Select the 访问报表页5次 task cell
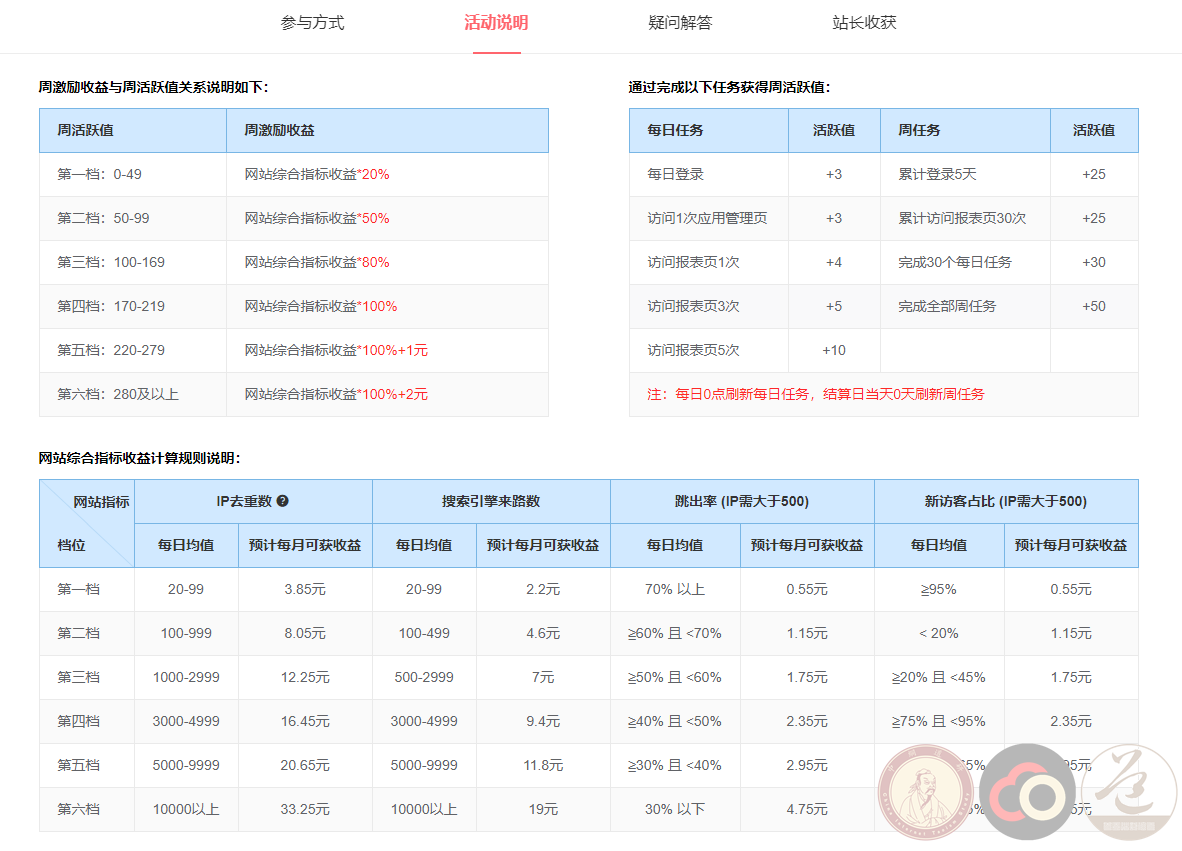Screen dimensions: 1182x851 (709, 350)
